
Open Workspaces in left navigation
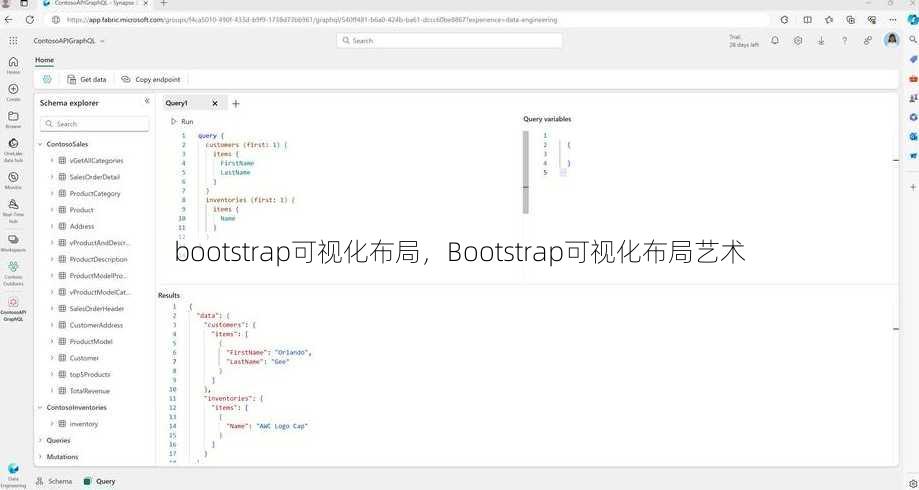13,243
